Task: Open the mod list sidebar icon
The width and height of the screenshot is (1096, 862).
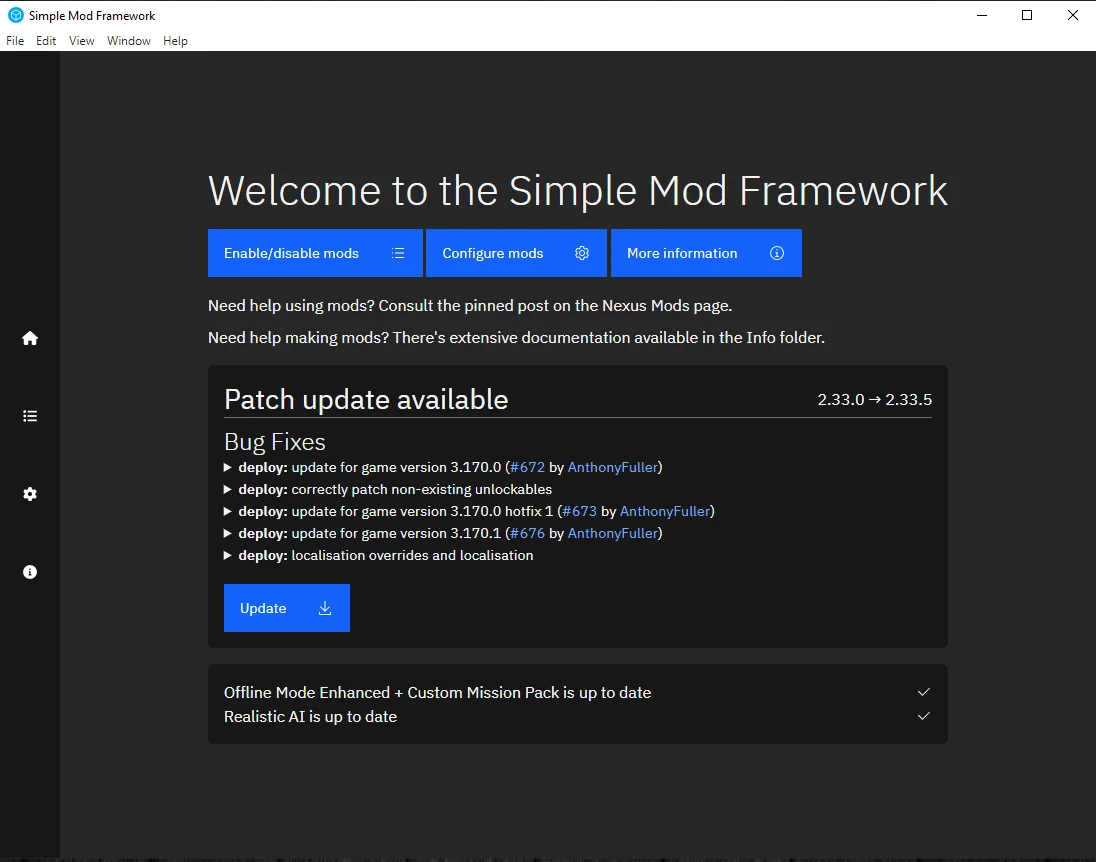Action: (x=30, y=416)
